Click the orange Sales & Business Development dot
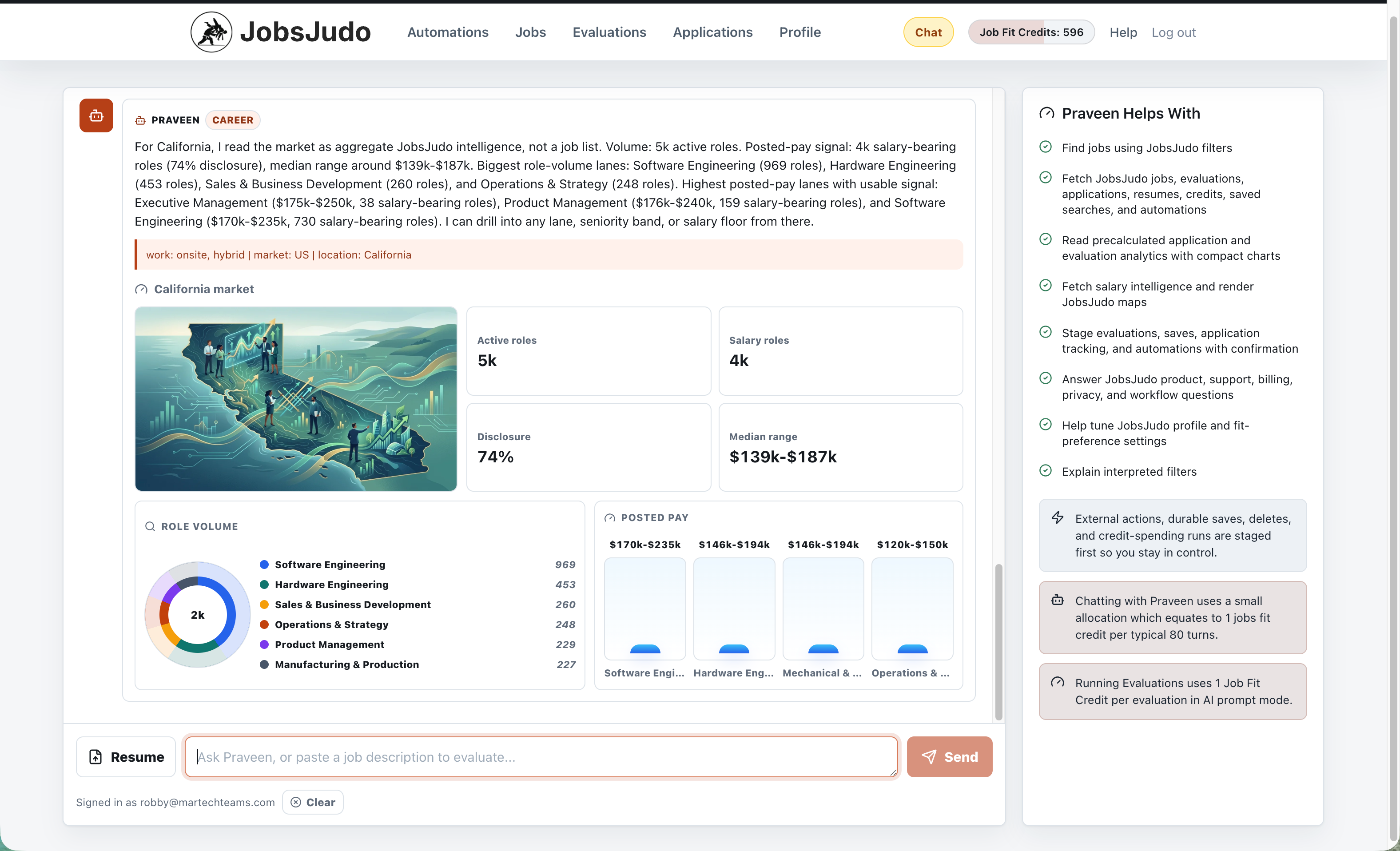Image resolution: width=1400 pixels, height=851 pixels. coord(264,604)
